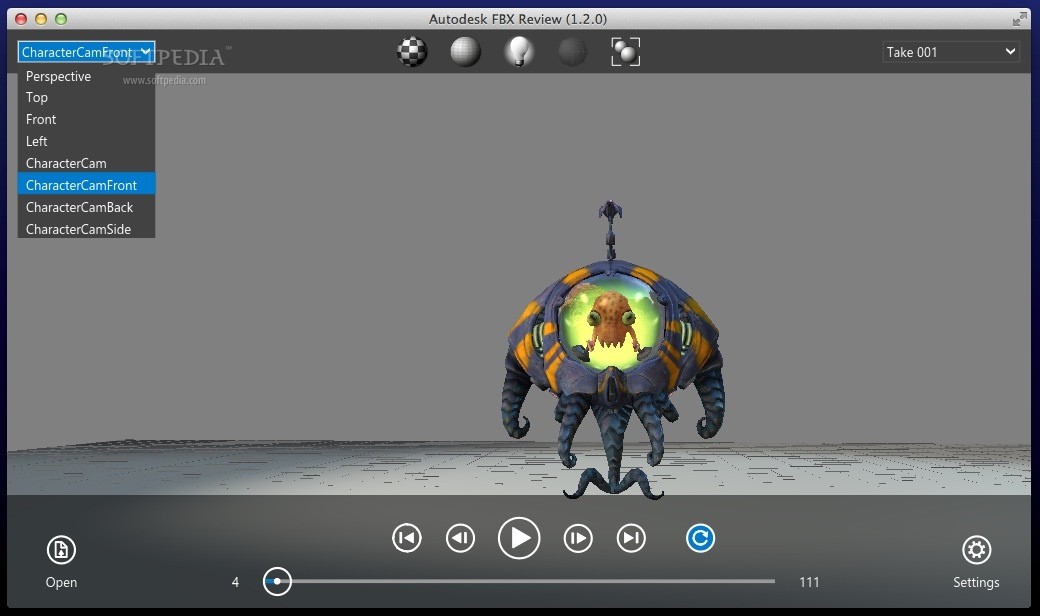Click the alien character model in viewport
The width and height of the screenshot is (1040, 616).
[x=612, y=351]
